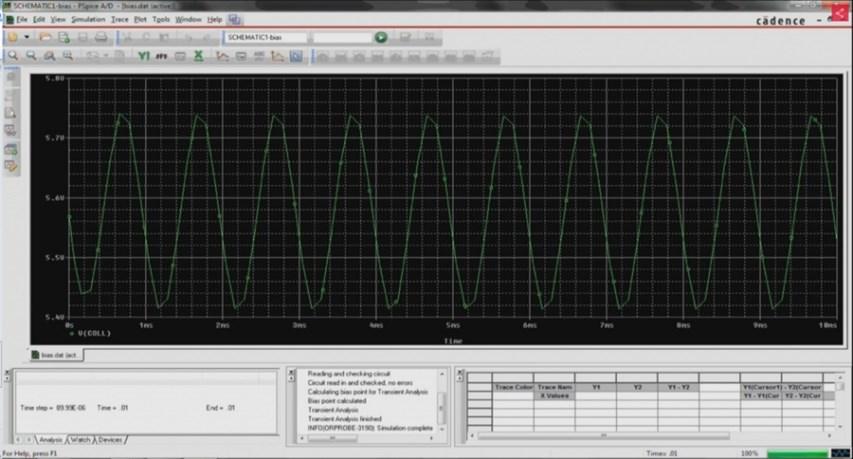Click the third left-sidebar page icon
Screen dimensions: 853x459
coord(11,113)
